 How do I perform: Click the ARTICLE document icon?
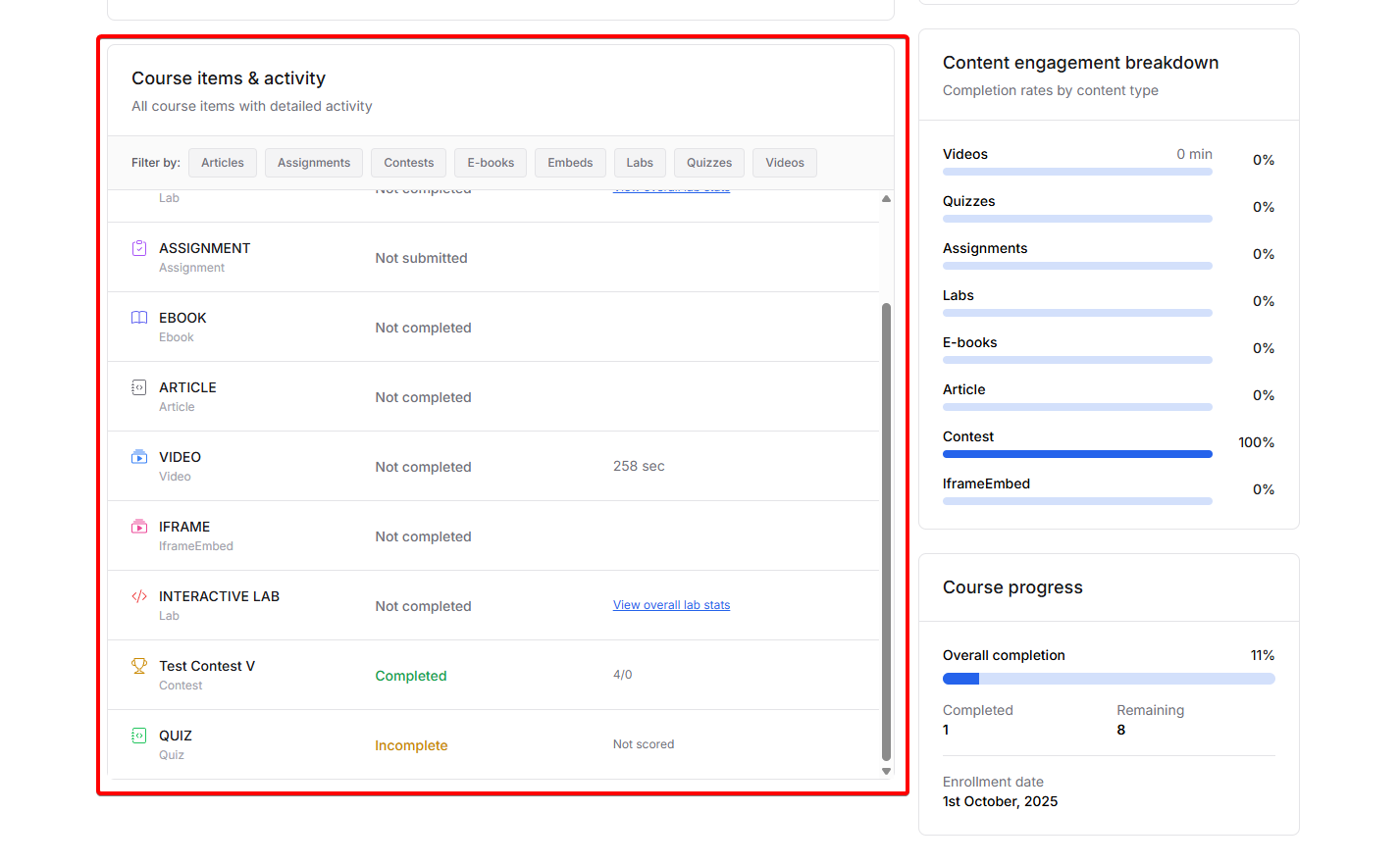point(139,387)
